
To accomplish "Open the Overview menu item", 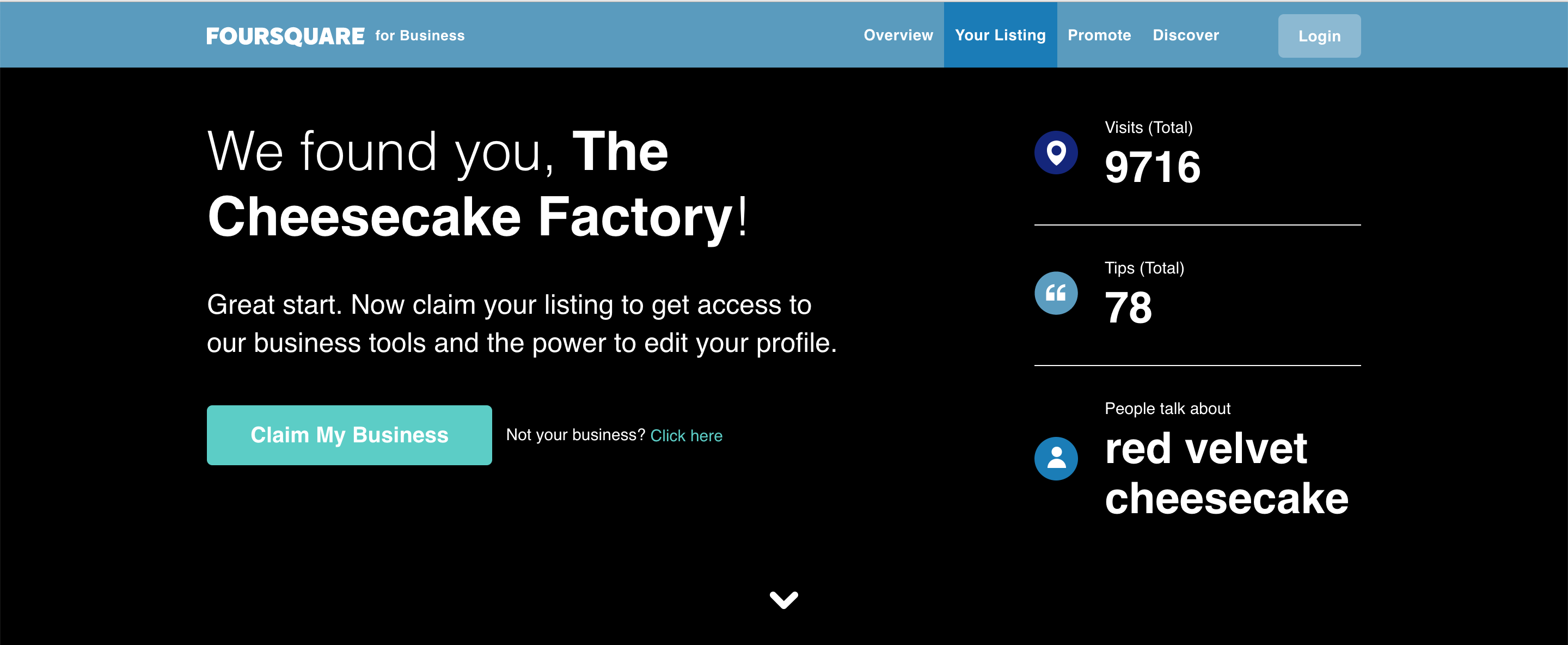I will coord(898,35).
